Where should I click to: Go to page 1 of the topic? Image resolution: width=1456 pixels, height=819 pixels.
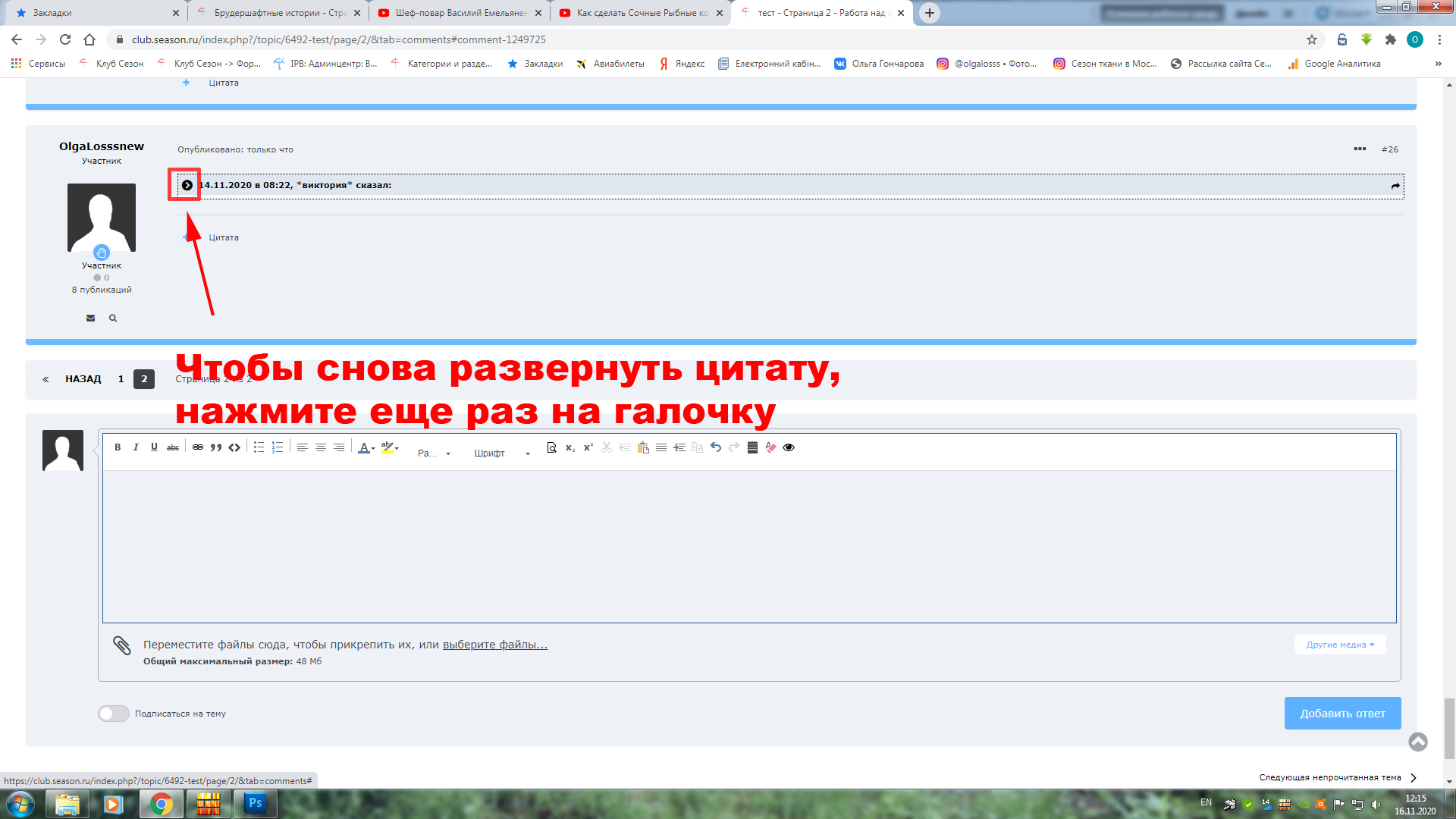point(121,379)
